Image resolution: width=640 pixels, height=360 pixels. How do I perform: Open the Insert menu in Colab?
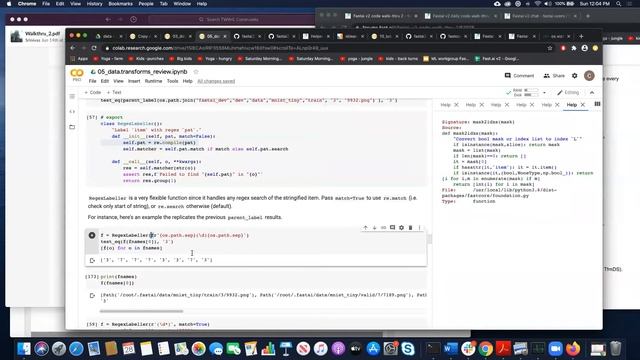[x=134, y=81]
